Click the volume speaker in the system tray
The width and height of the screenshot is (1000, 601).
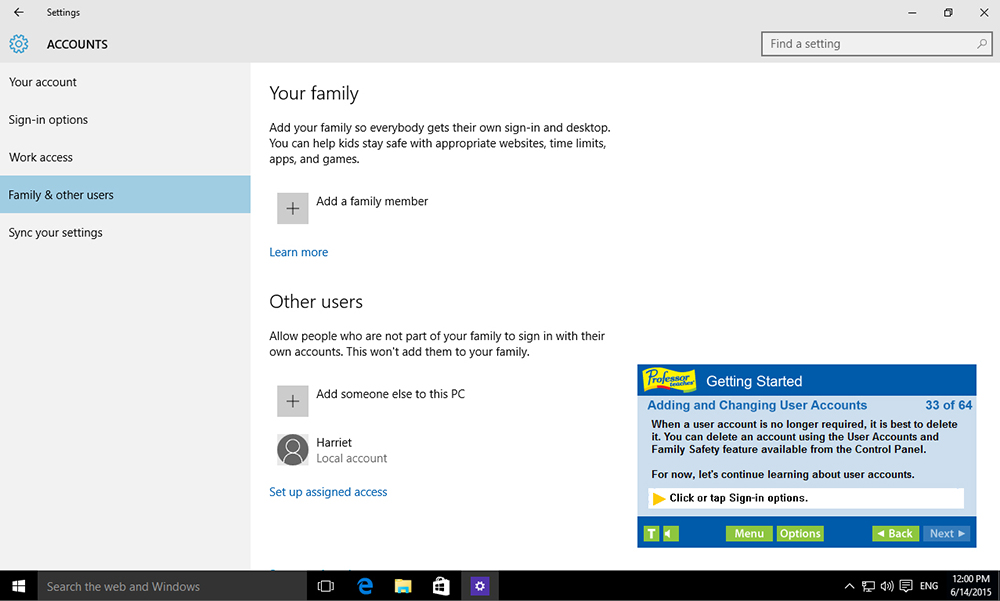pos(887,586)
